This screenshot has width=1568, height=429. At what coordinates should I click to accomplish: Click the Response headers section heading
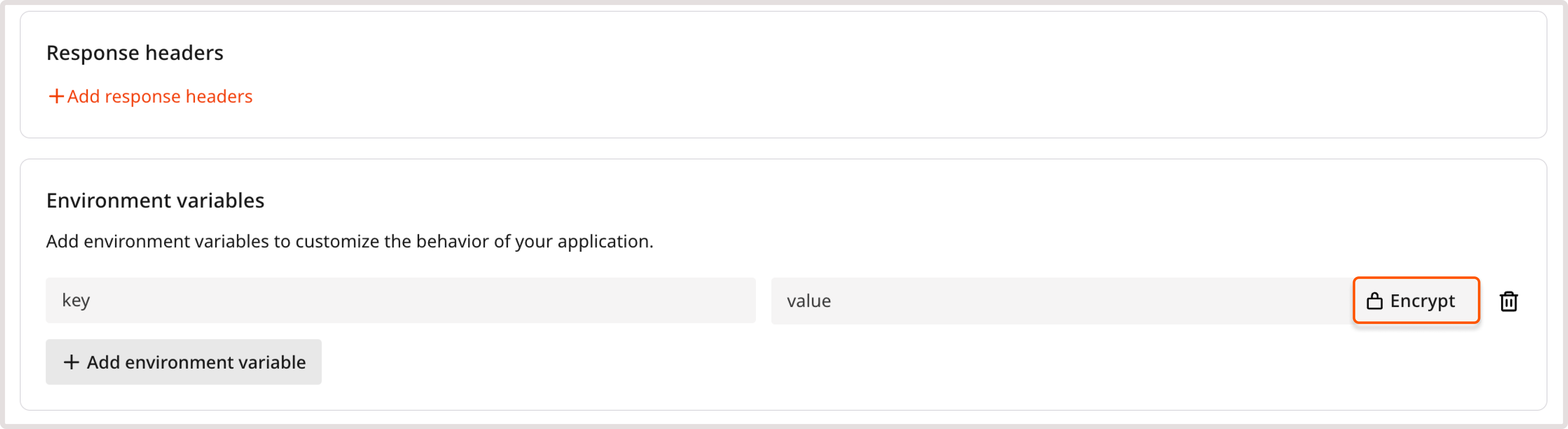point(135,52)
